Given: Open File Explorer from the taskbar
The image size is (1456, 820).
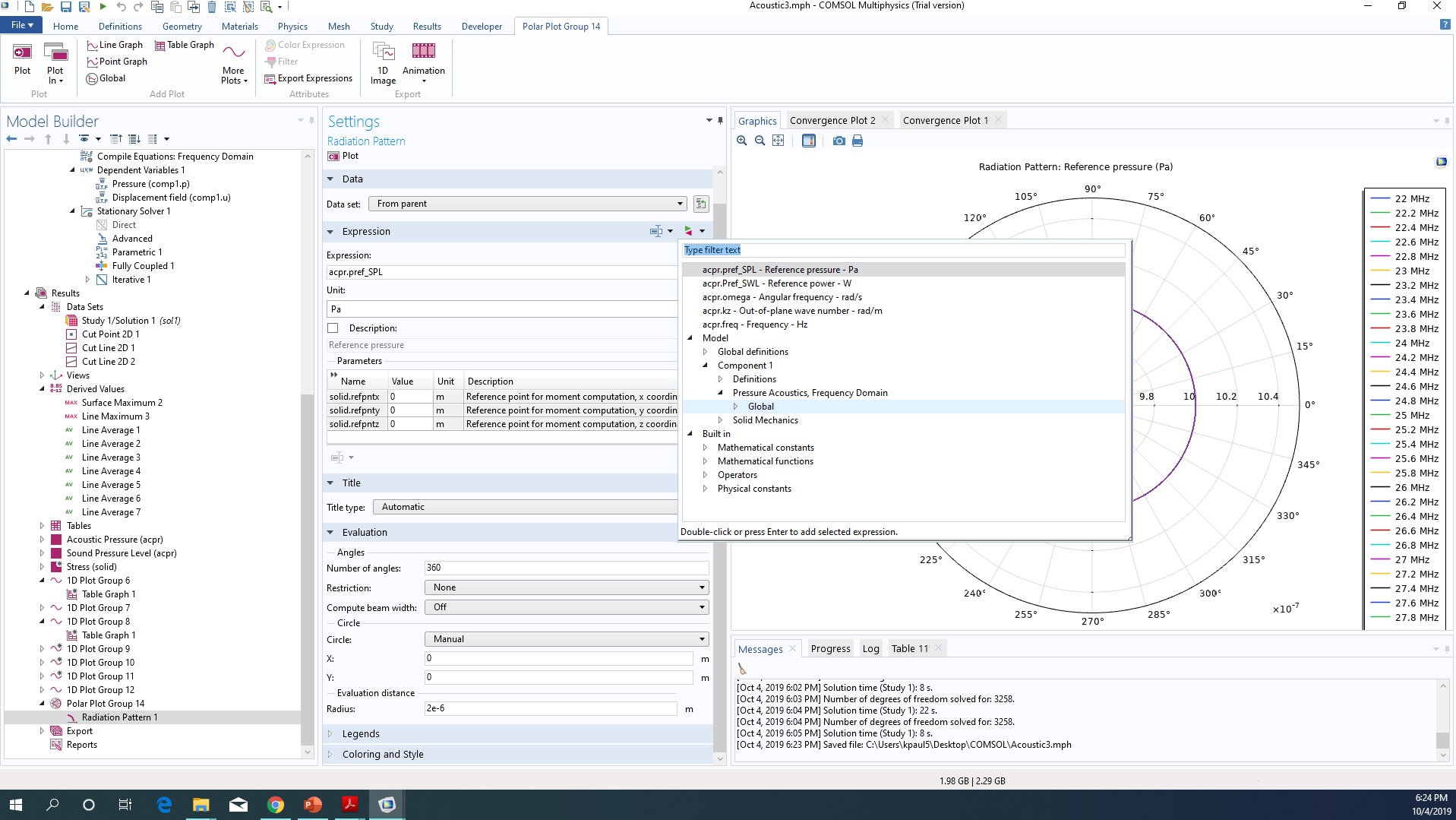Looking at the screenshot, I should [x=201, y=805].
